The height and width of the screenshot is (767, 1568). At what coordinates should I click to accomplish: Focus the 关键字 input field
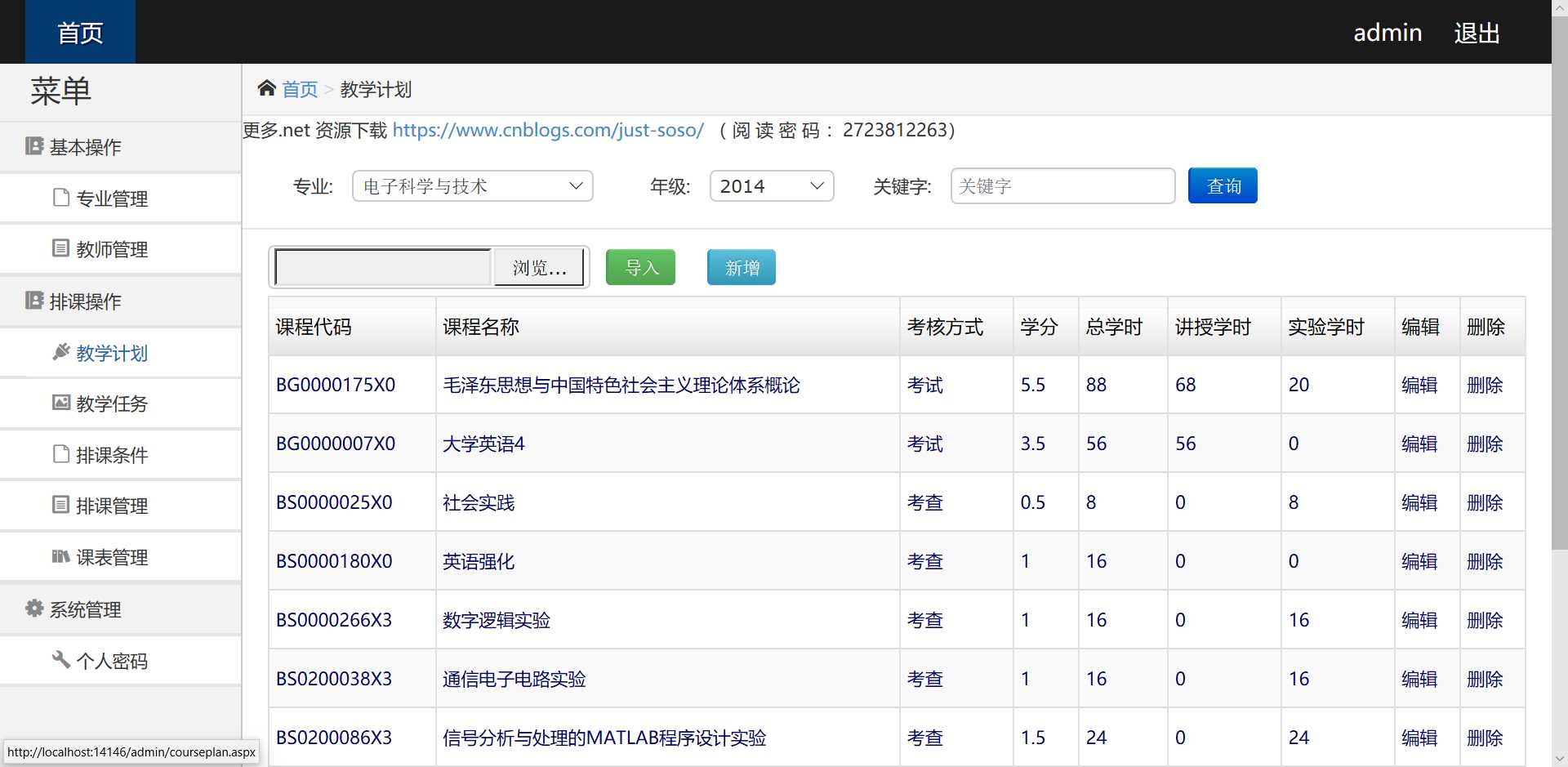pos(1062,186)
